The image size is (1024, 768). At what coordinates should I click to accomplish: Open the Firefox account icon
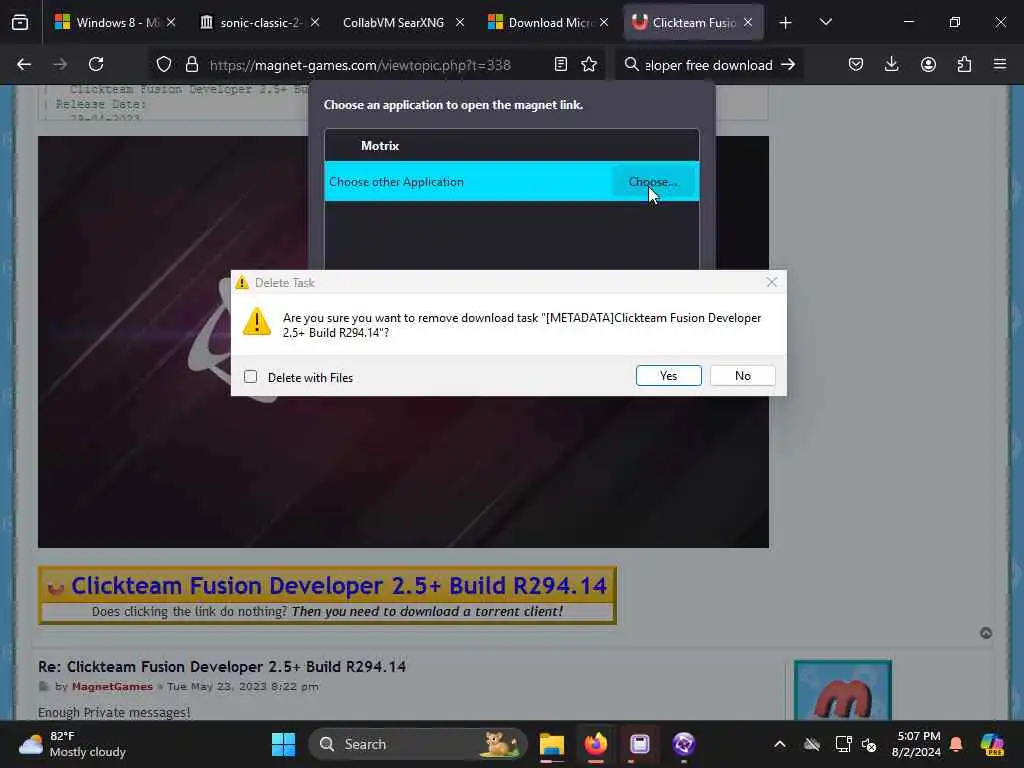928,64
